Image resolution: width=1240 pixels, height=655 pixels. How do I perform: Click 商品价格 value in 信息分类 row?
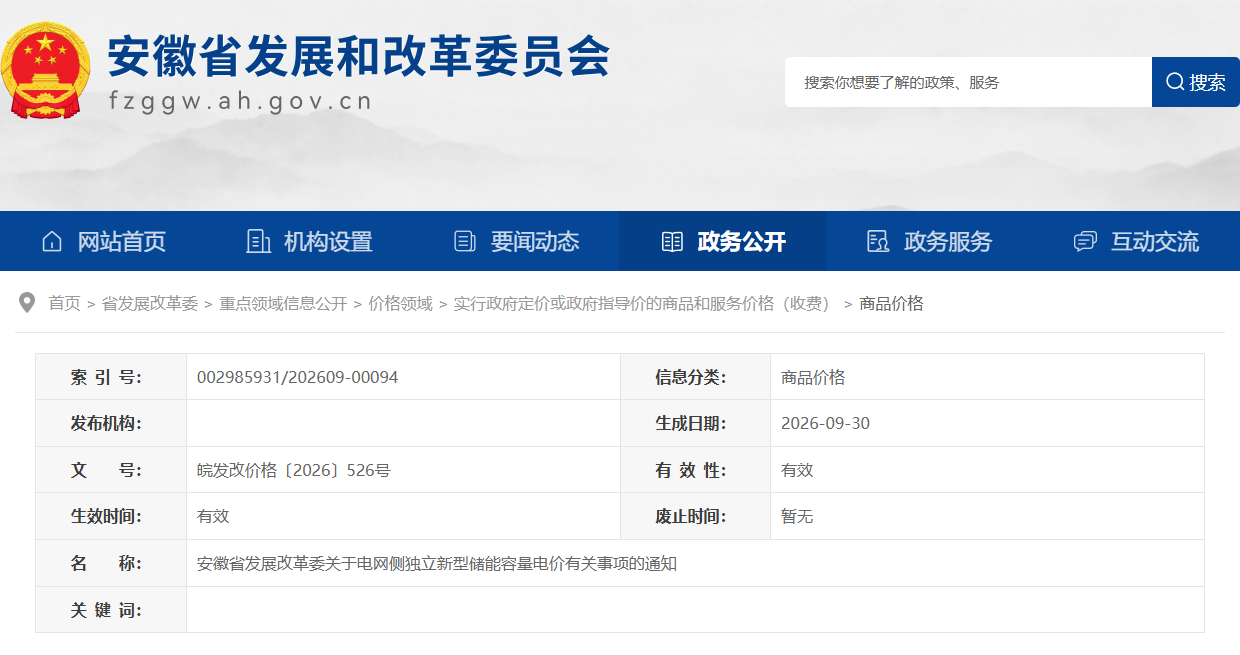[813, 377]
